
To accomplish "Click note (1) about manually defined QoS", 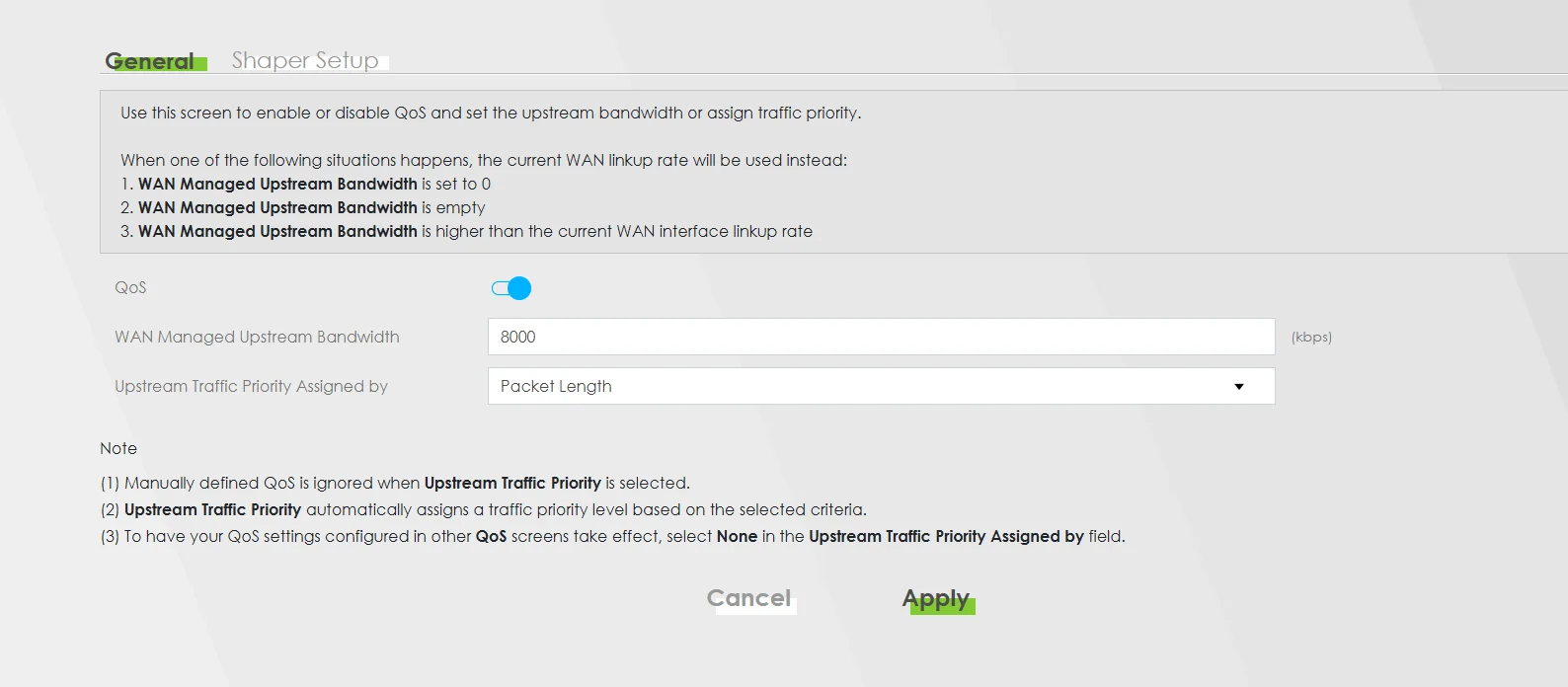I will coord(395,484).
